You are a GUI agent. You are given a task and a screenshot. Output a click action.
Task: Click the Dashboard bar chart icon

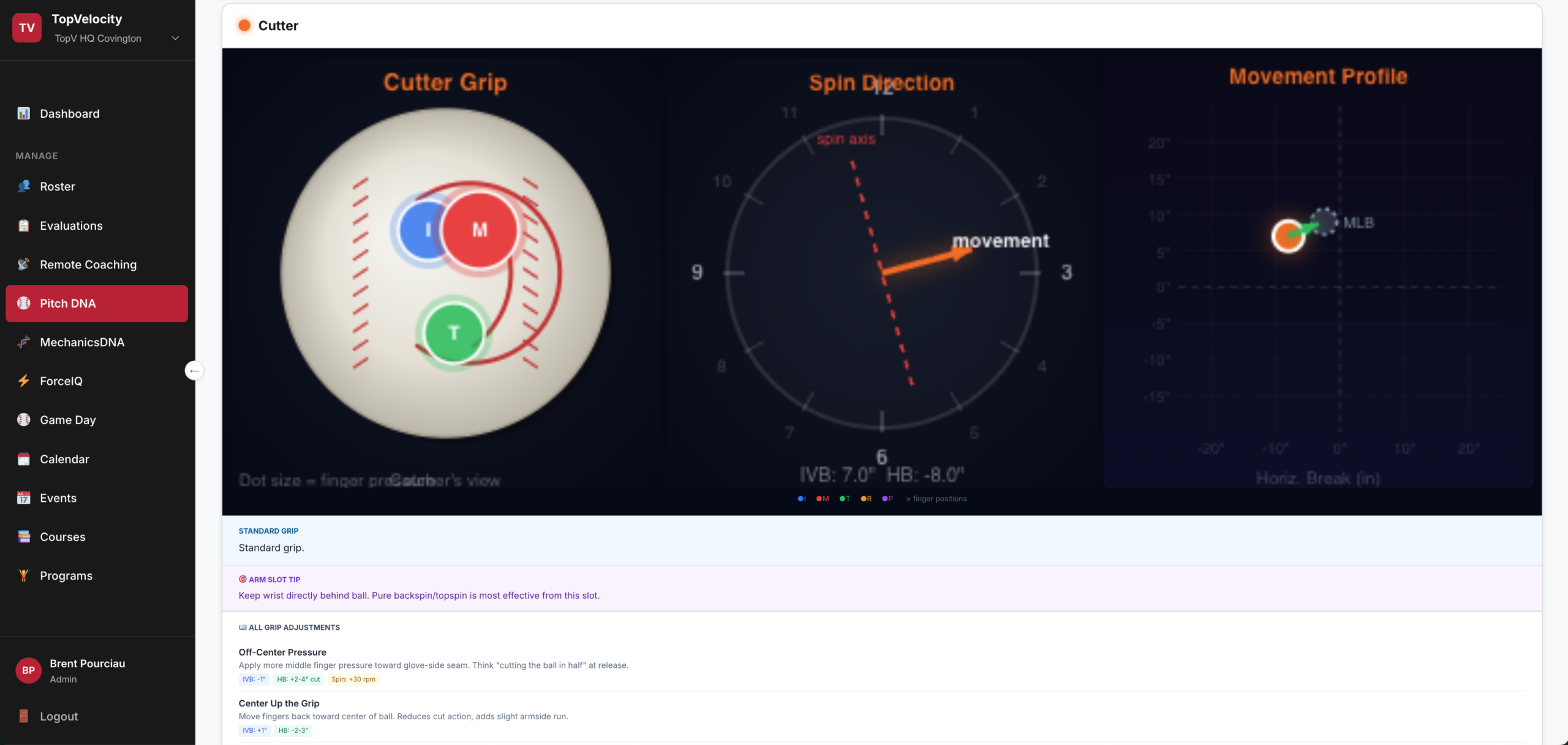(x=23, y=113)
